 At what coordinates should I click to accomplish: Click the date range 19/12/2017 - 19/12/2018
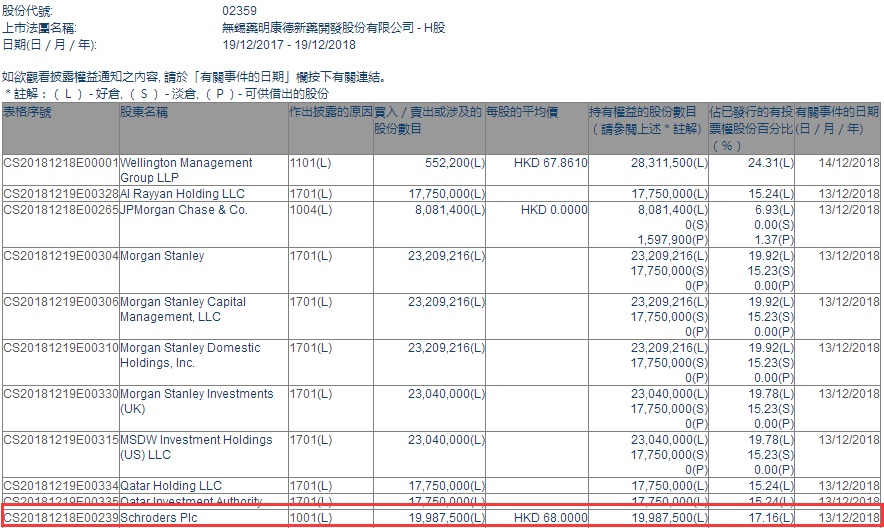(x=289, y=45)
